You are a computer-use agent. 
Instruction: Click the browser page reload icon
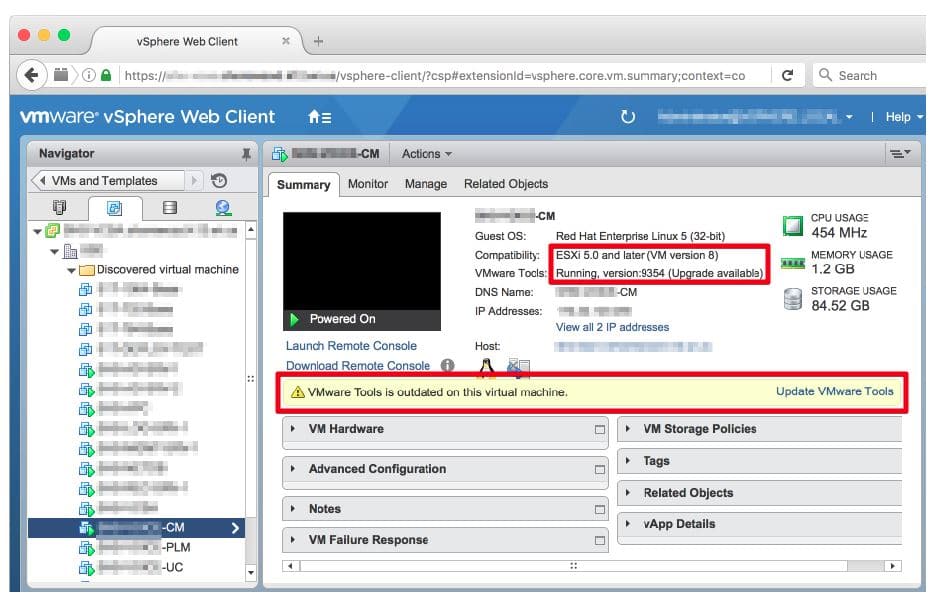pyautogui.click(x=789, y=74)
